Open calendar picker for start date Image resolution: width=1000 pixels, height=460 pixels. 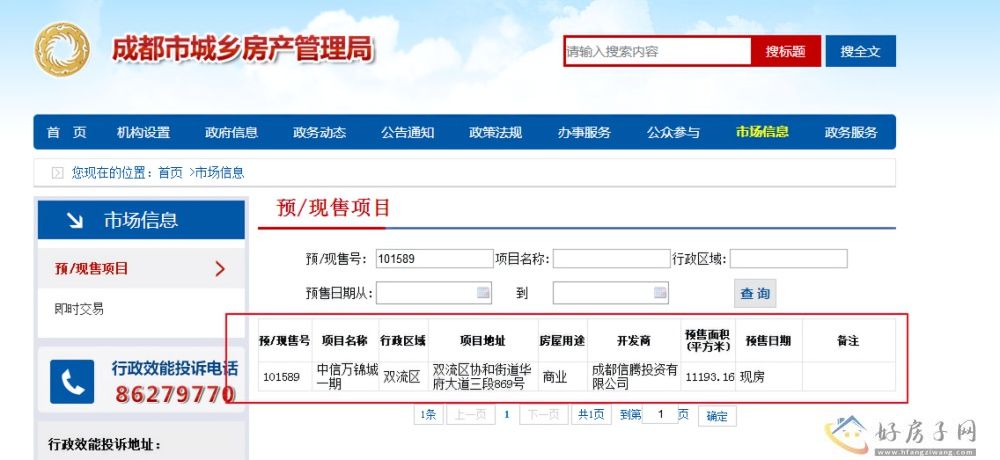coord(484,293)
